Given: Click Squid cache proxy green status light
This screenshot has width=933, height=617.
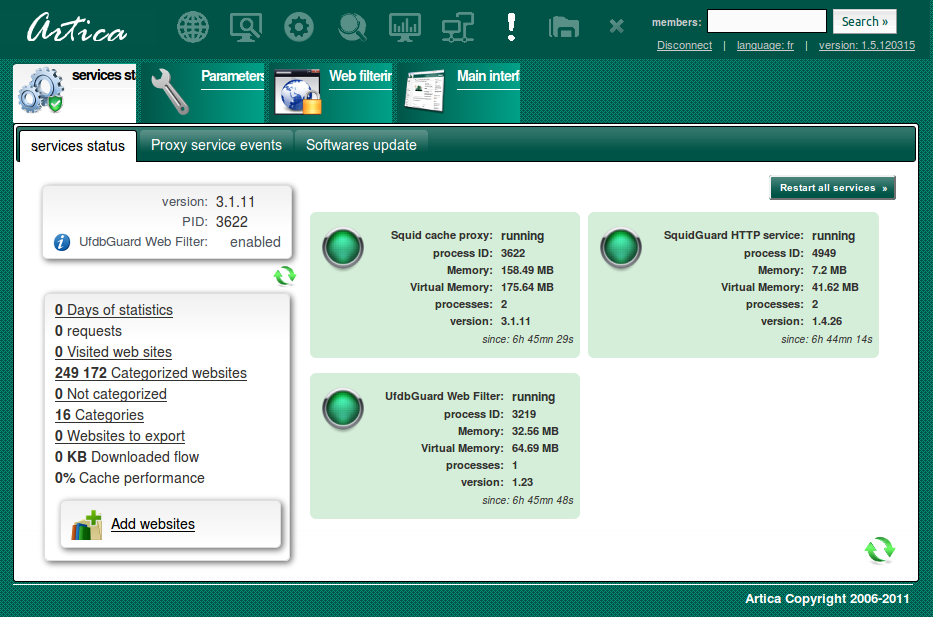Looking at the screenshot, I should pos(343,248).
